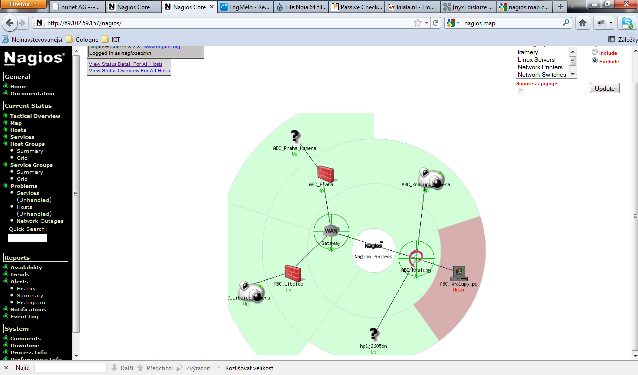Screen dimensions: 638x375
Task: Click the browser home icon
Action: (583, 23)
